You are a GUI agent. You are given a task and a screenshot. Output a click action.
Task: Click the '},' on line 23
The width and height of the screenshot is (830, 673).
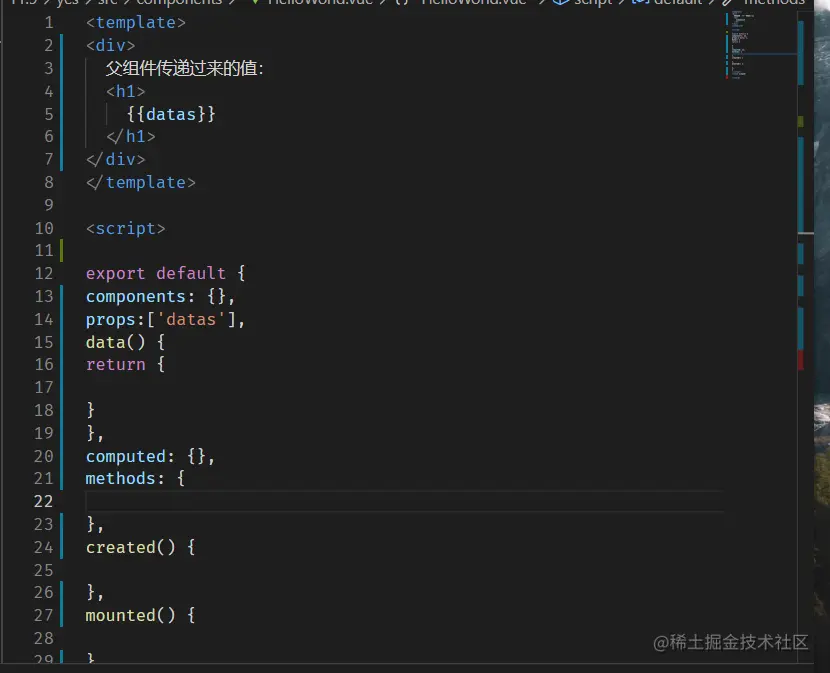click(x=95, y=524)
